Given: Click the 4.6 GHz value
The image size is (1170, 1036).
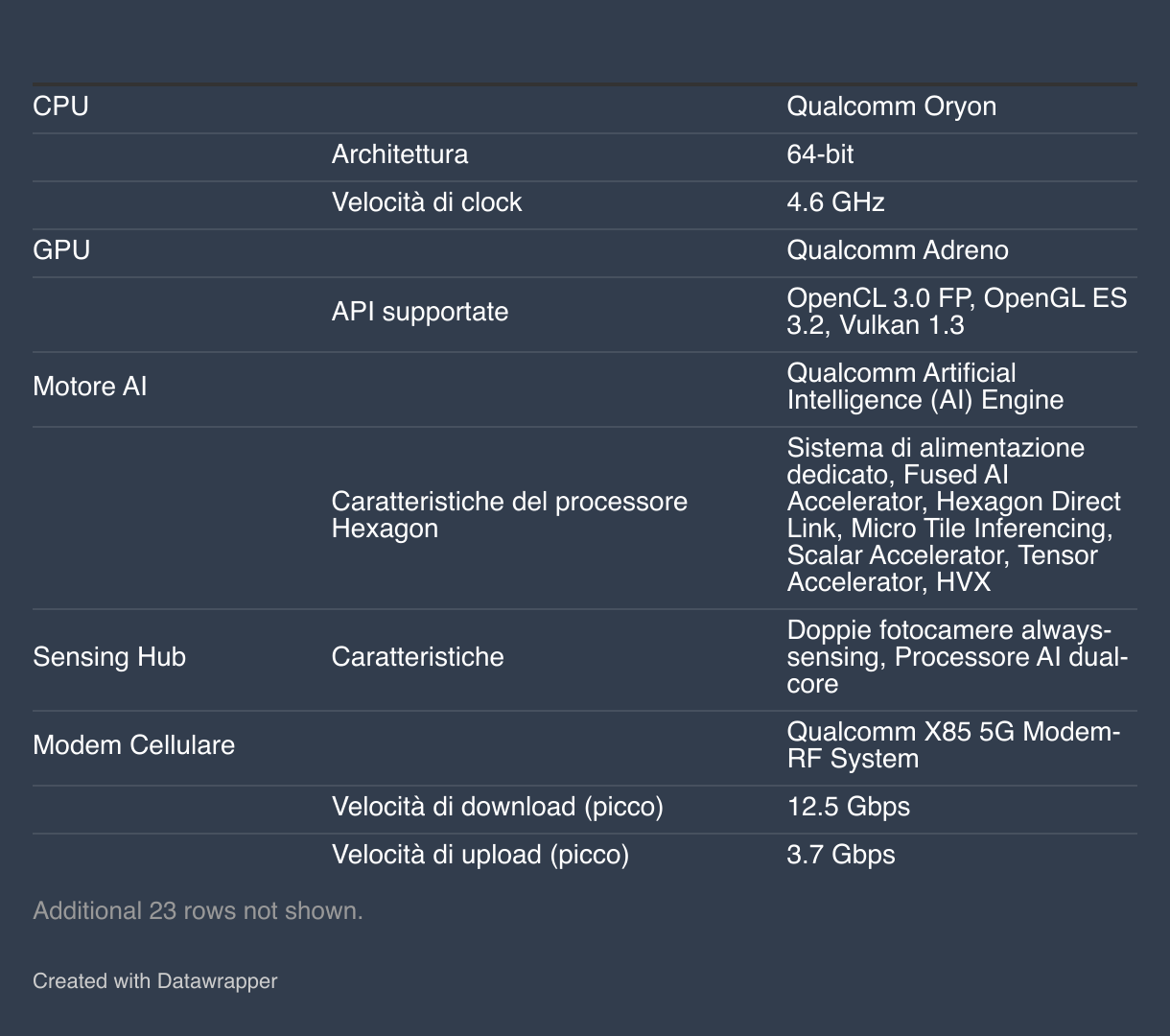Looking at the screenshot, I should [x=835, y=202].
